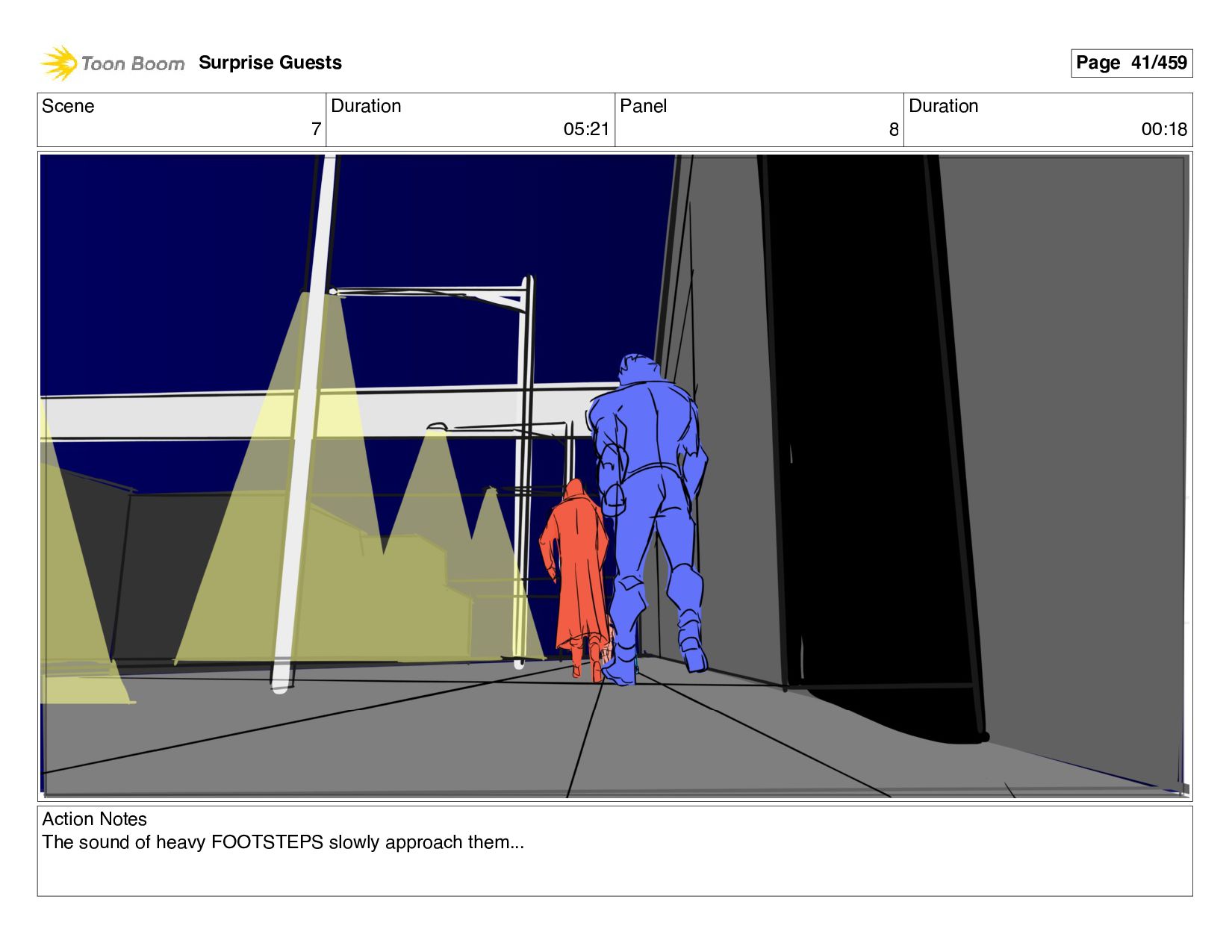Click the 'Action Notes' heading
Image resolution: width=1232 pixels, height=952 pixels.
[94, 819]
